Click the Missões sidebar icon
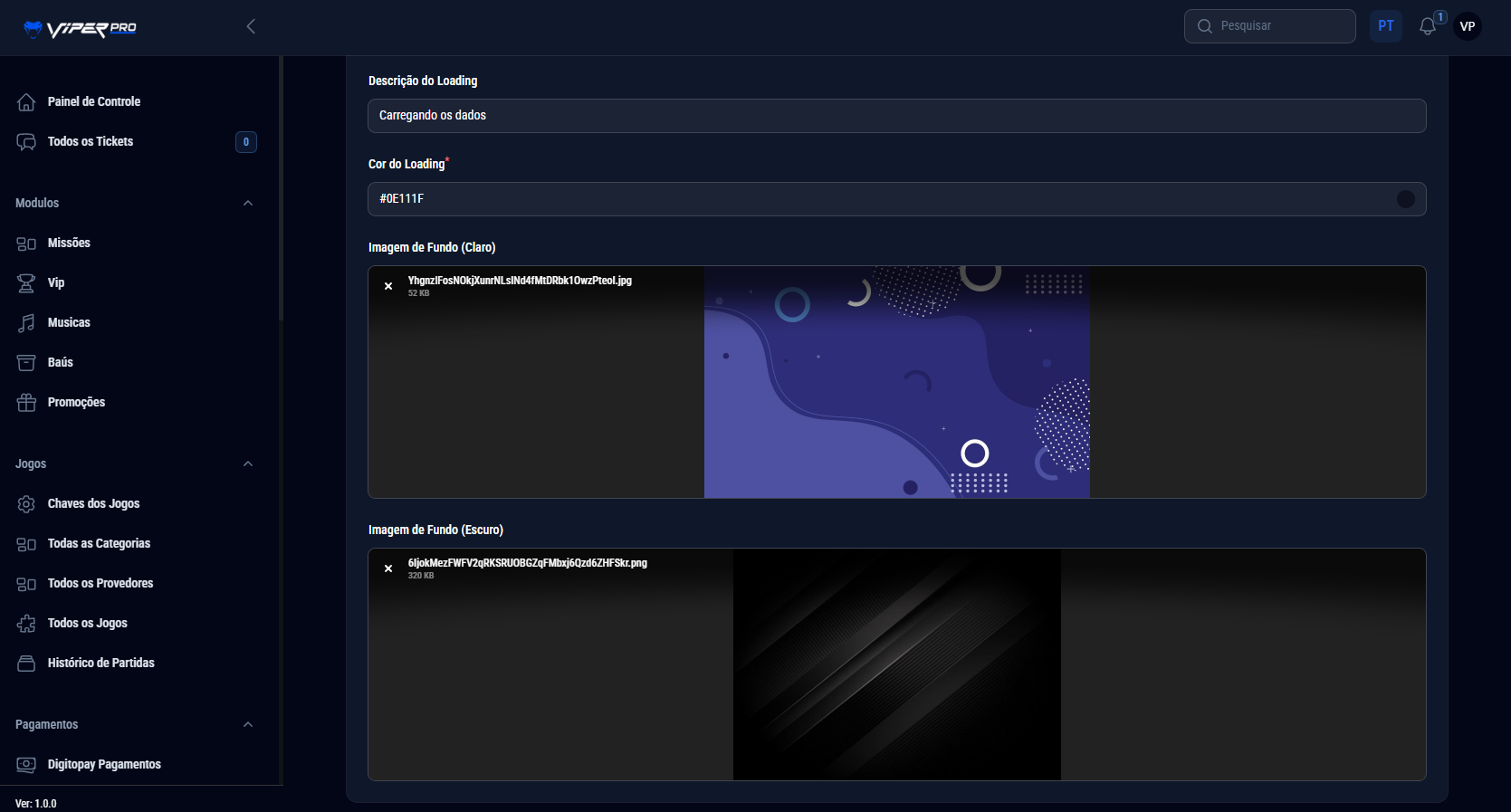Image resolution: width=1511 pixels, height=812 pixels. [26, 244]
